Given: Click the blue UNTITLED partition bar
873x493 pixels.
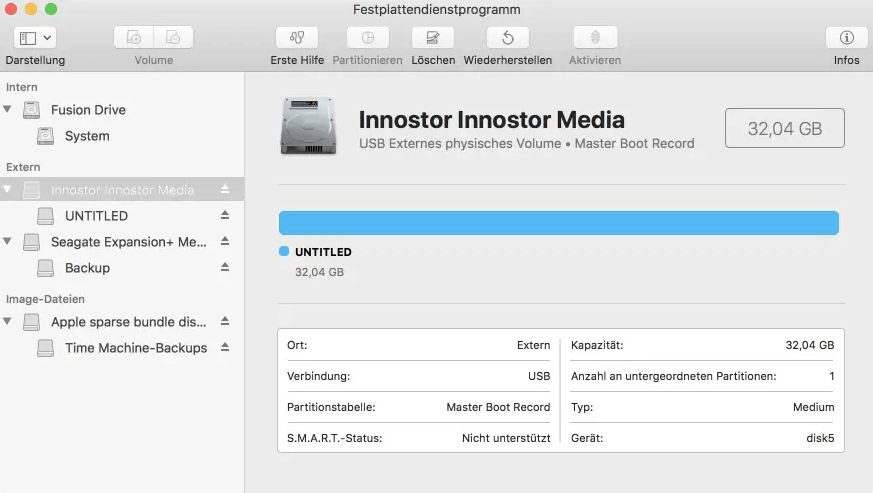Looking at the screenshot, I should [x=558, y=223].
